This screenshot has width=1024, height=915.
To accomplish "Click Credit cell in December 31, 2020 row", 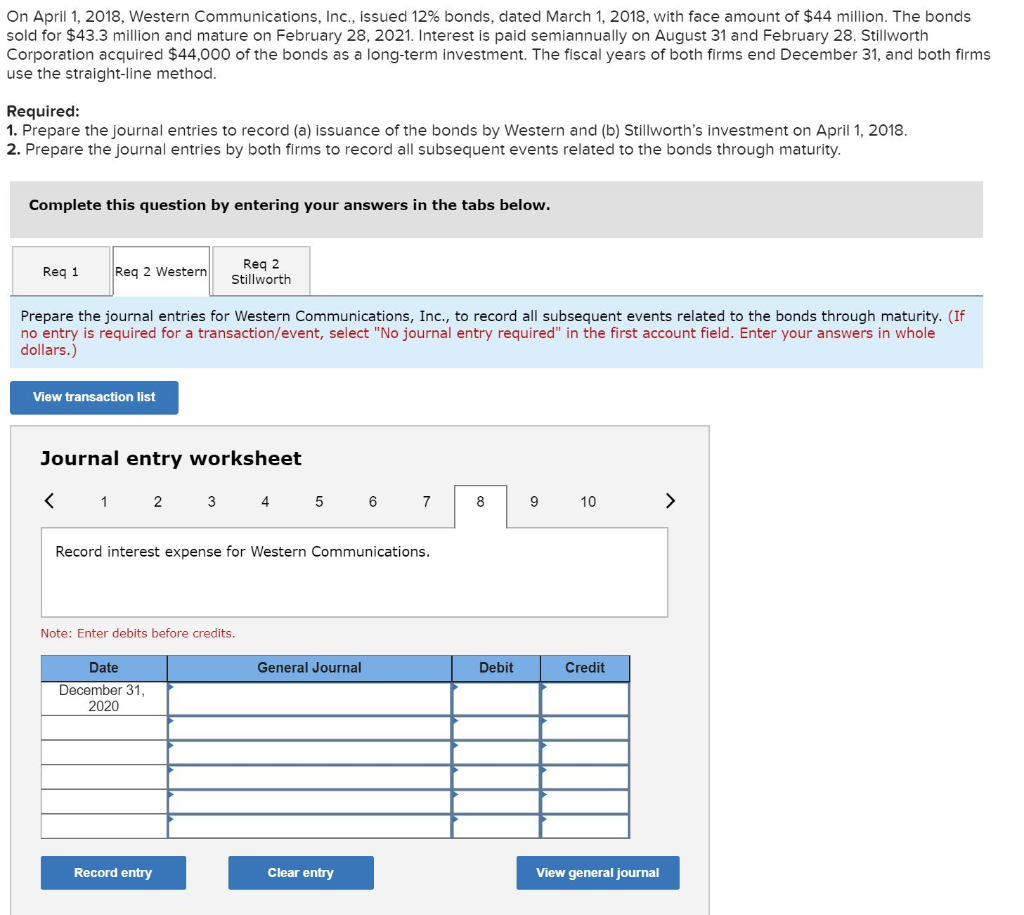I will pyautogui.click(x=585, y=699).
